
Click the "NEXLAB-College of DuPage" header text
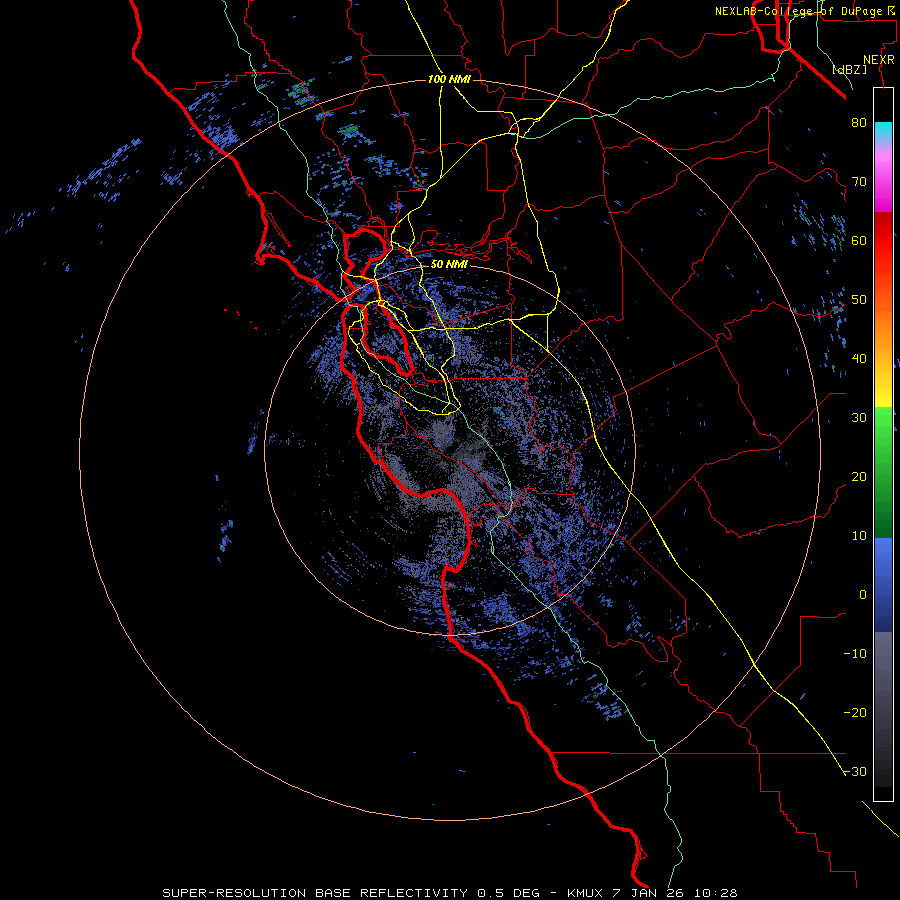(799, 11)
